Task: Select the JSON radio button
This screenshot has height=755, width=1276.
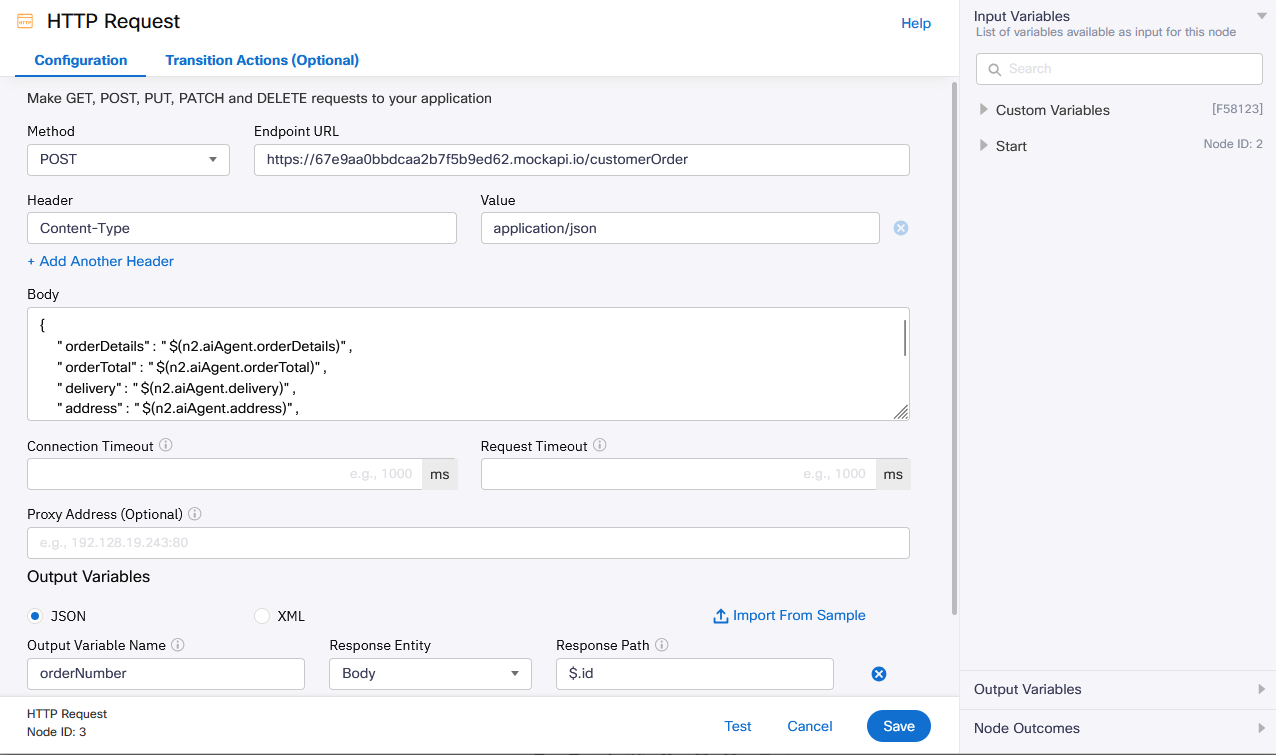Action: click(x=36, y=616)
